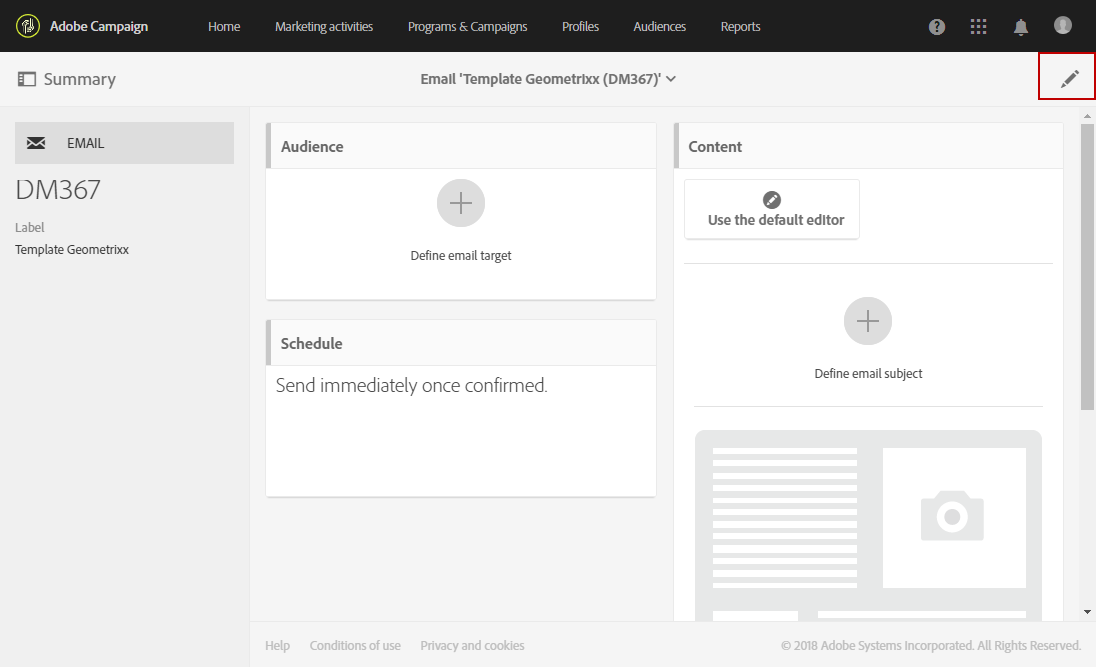1096x667 pixels.
Task: Open the user profile avatar
Action: pyautogui.click(x=1062, y=25)
